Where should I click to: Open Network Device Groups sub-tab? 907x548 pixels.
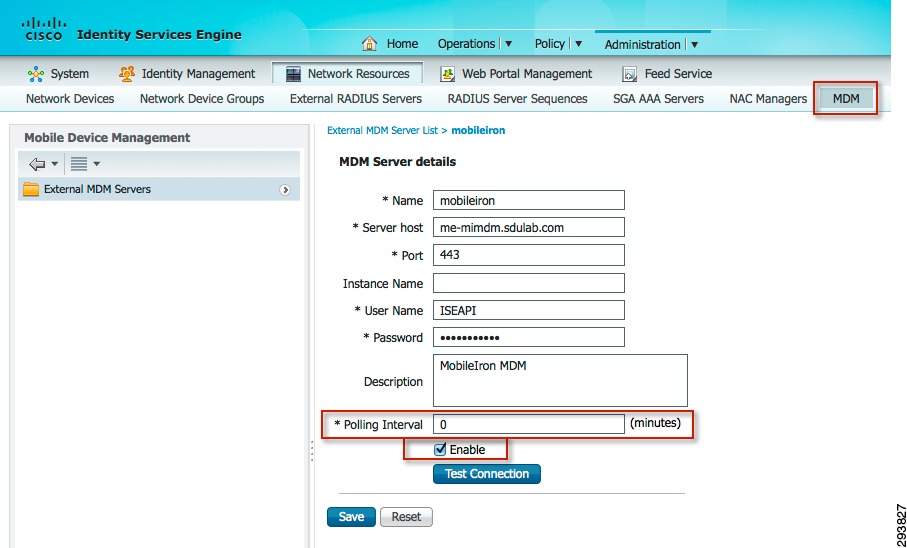click(x=202, y=99)
